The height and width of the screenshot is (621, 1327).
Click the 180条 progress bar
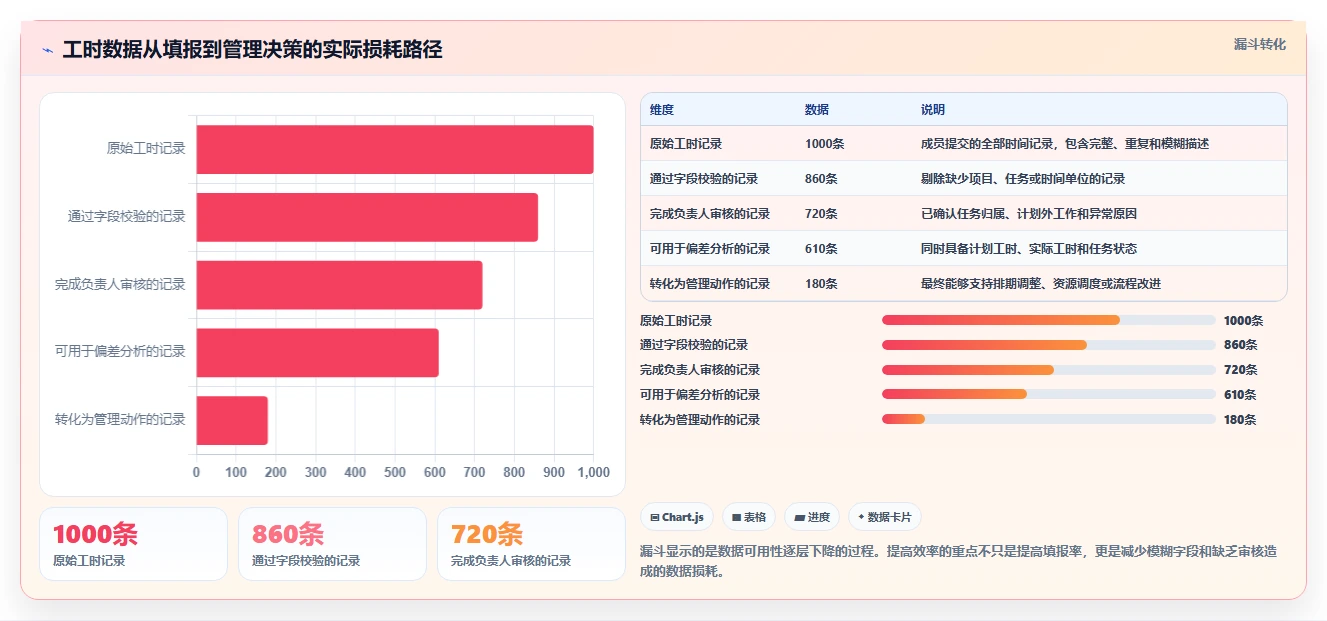click(1049, 419)
